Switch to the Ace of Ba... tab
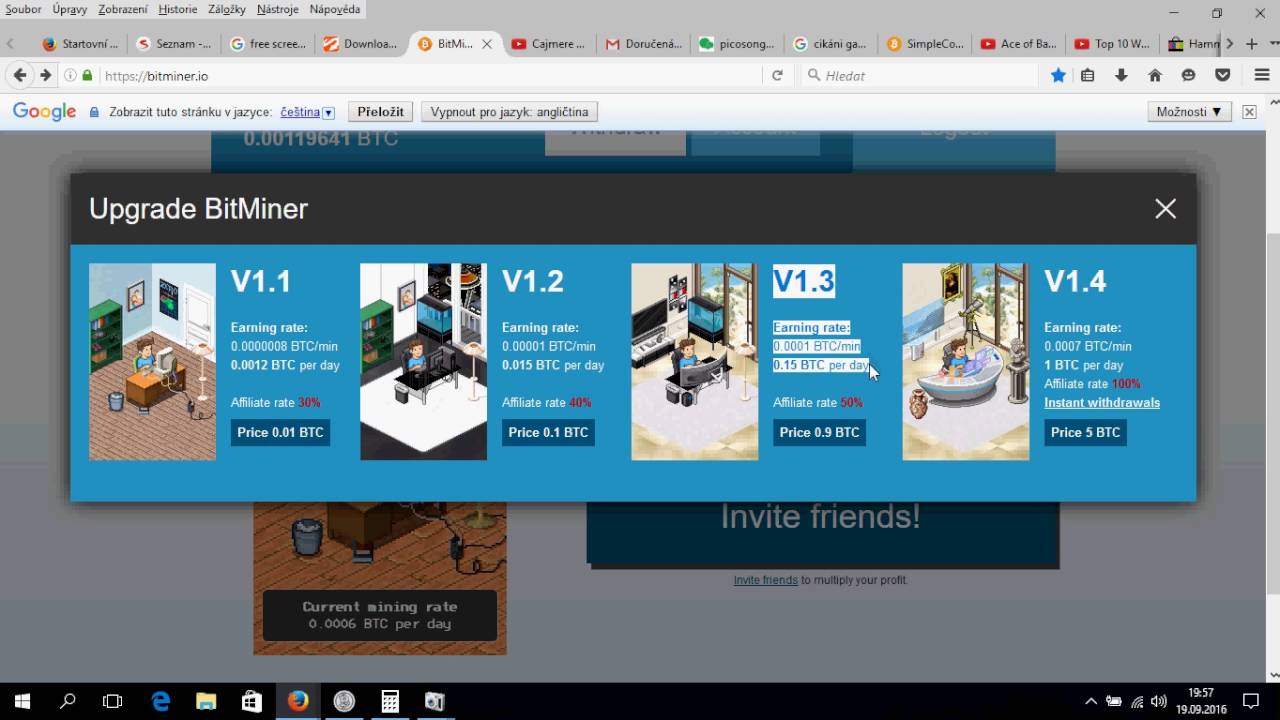 click(x=1020, y=44)
